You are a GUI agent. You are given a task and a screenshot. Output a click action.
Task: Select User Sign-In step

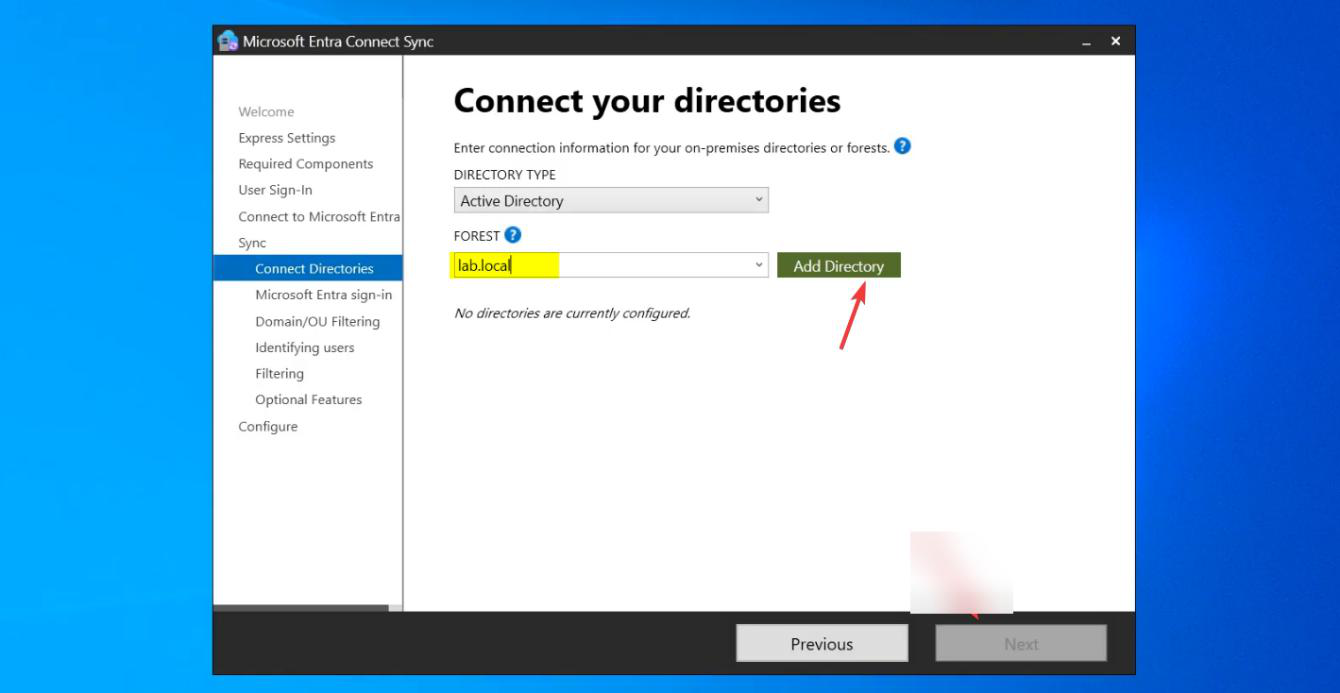[x=276, y=190]
